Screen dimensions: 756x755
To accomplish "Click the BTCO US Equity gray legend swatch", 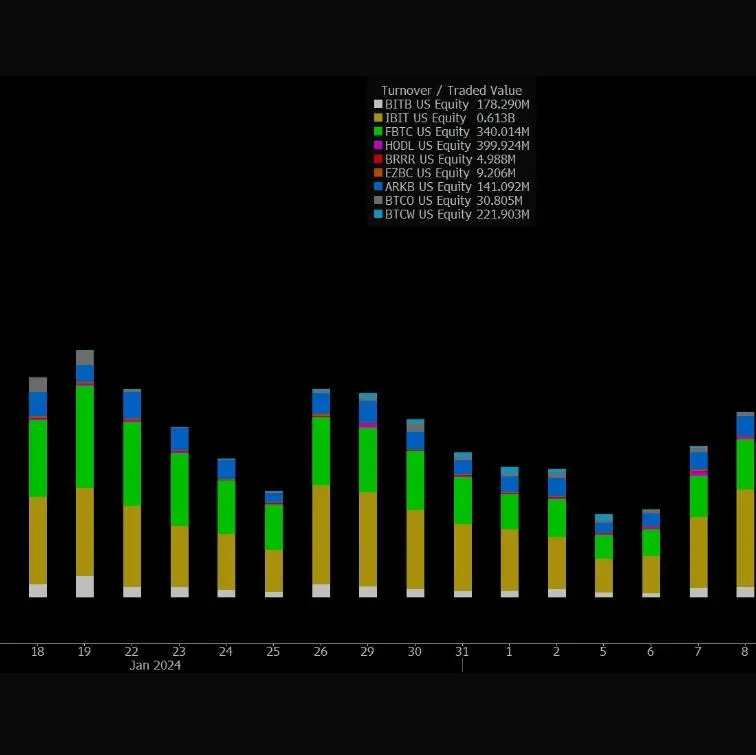I will 378,200.
